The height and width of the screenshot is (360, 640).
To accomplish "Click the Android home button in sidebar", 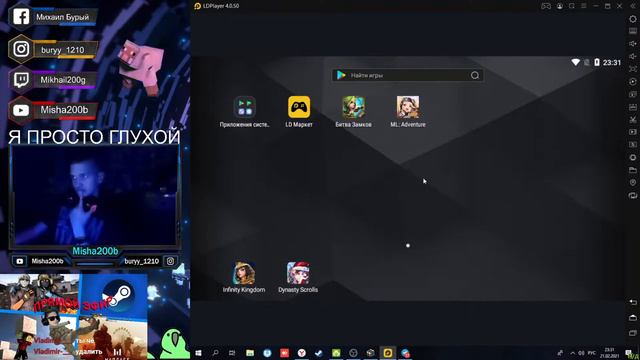I will click(633, 318).
